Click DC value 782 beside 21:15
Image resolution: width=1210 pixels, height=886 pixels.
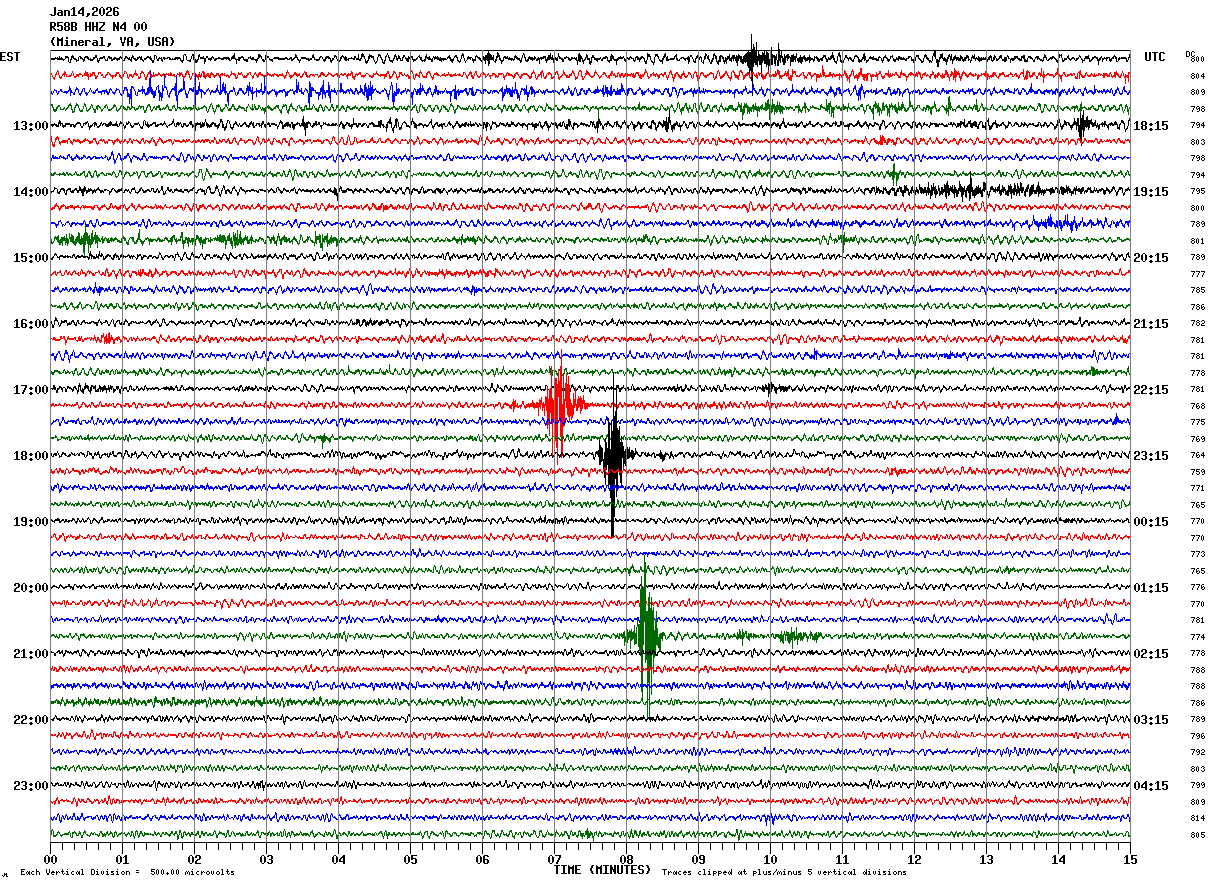[1197, 323]
